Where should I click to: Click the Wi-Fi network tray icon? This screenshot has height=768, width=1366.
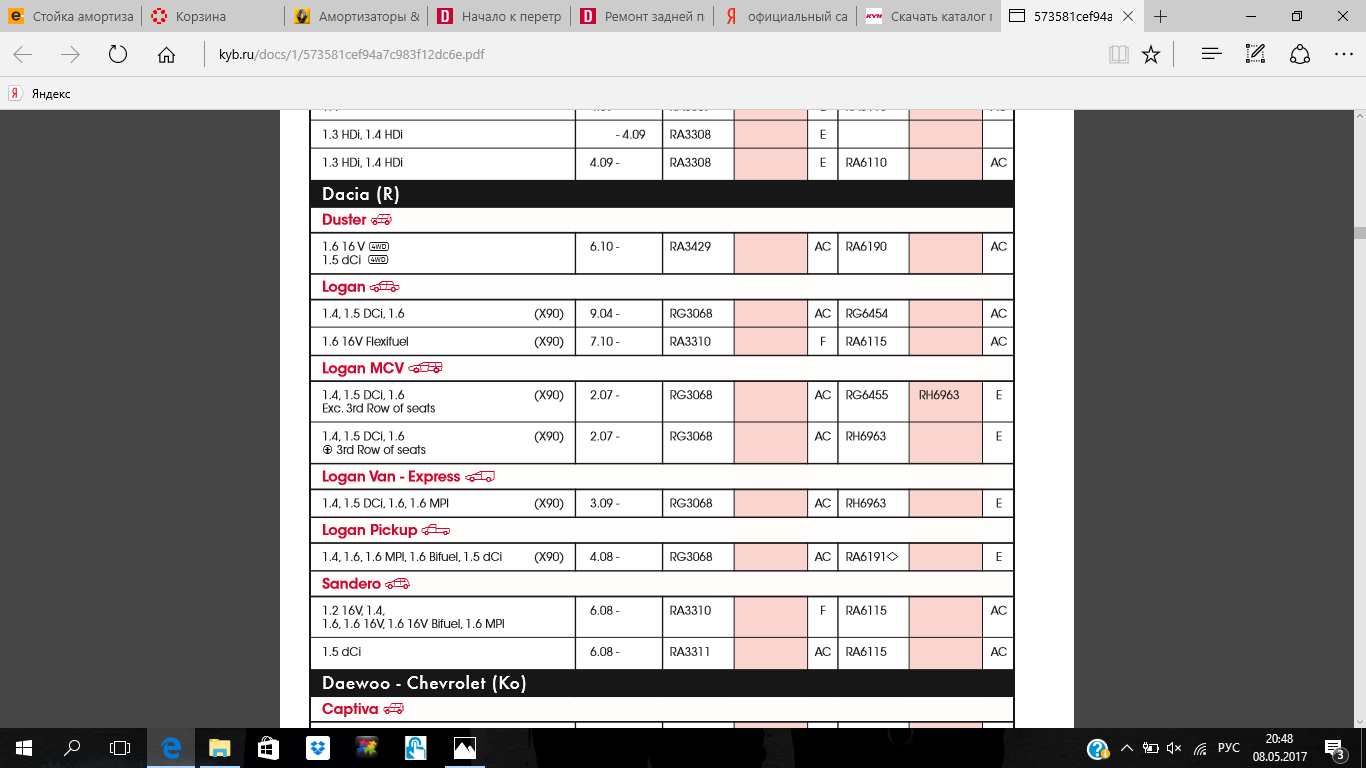click(x=1199, y=748)
